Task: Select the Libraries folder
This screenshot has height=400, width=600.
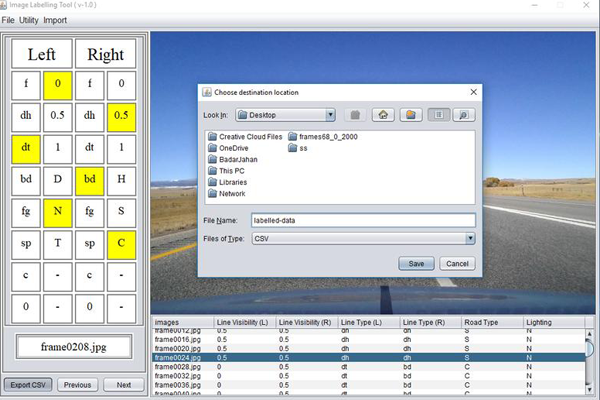Action: (x=228, y=182)
